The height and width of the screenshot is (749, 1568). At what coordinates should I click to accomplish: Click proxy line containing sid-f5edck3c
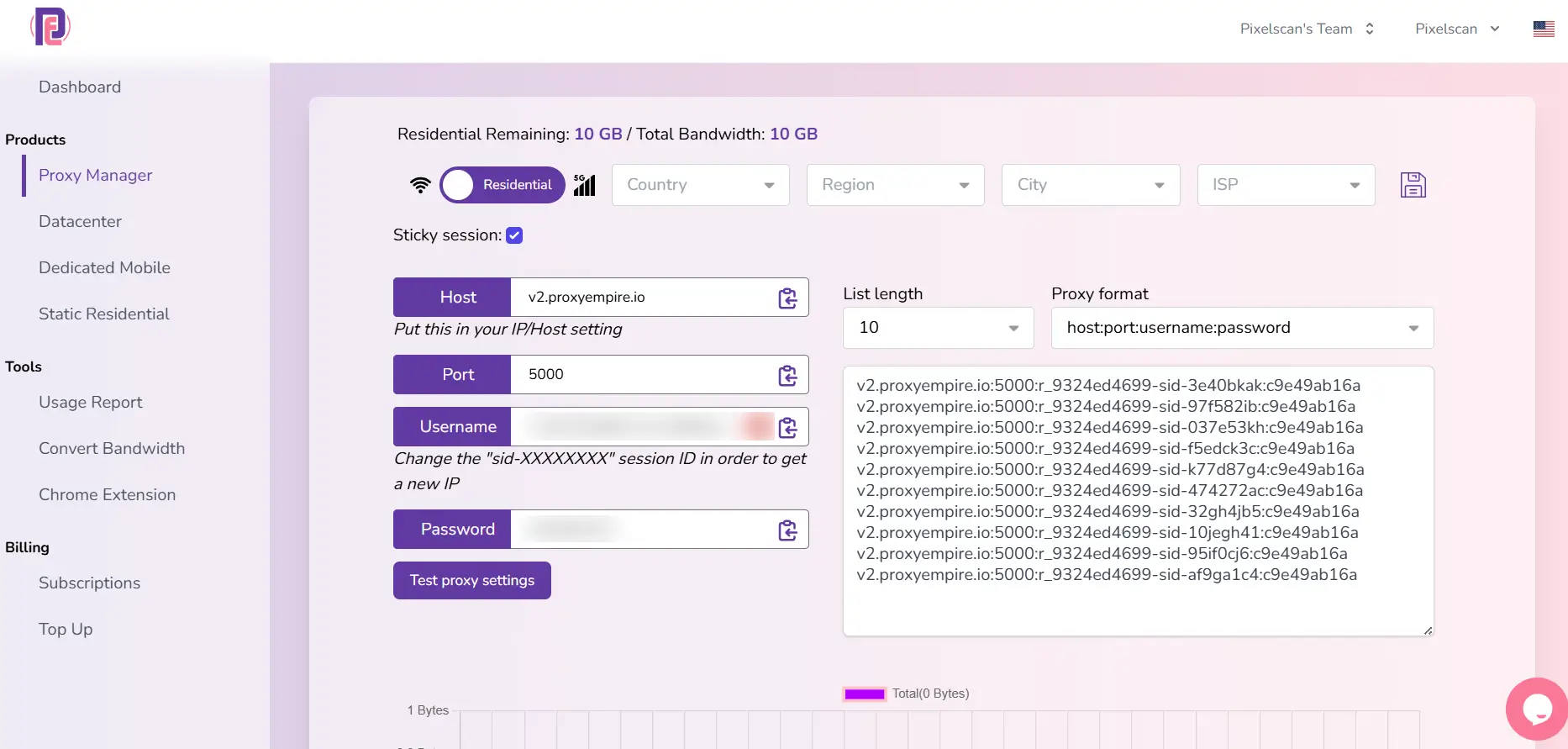(x=1106, y=448)
